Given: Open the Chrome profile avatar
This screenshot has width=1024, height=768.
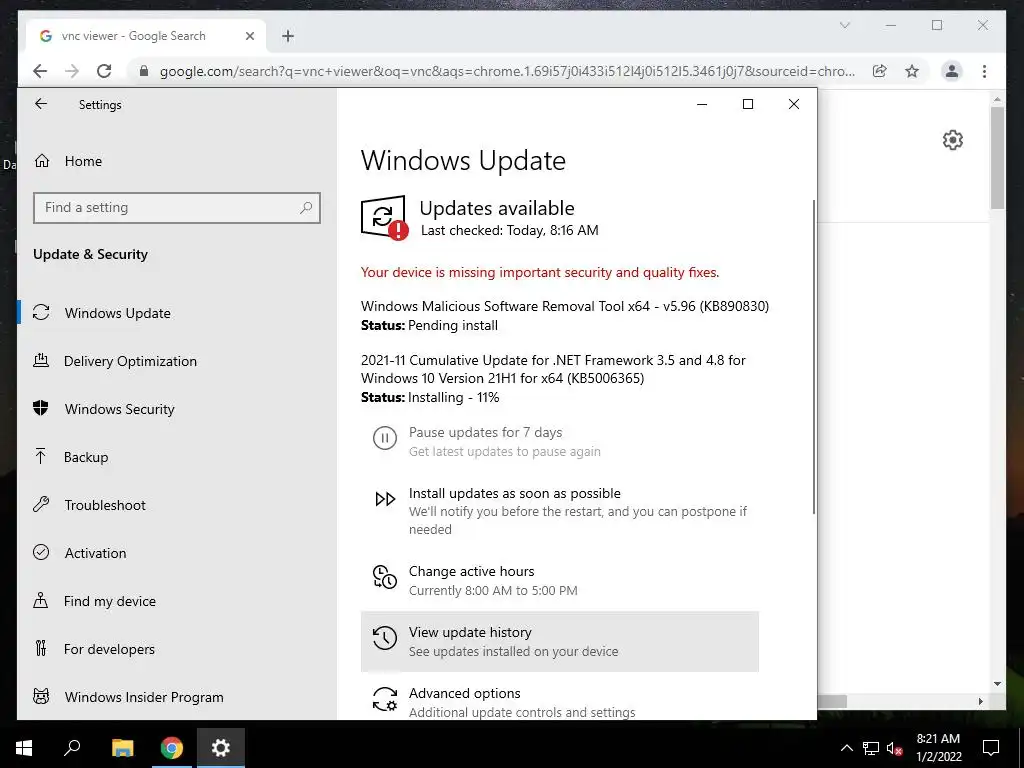Looking at the screenshot, I should point(952,71).
